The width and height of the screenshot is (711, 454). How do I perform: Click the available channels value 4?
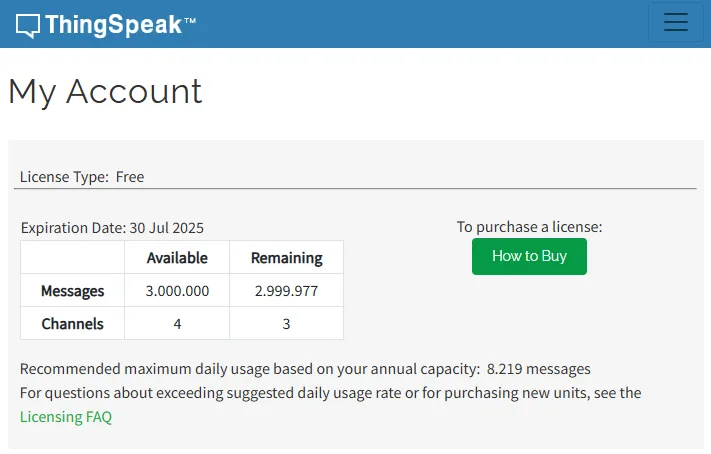(x=177, y=324)
